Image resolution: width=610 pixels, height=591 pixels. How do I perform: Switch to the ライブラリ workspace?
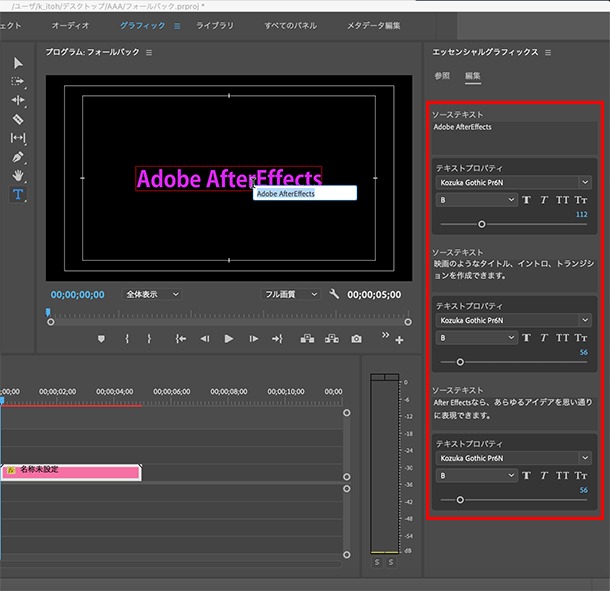215,26
